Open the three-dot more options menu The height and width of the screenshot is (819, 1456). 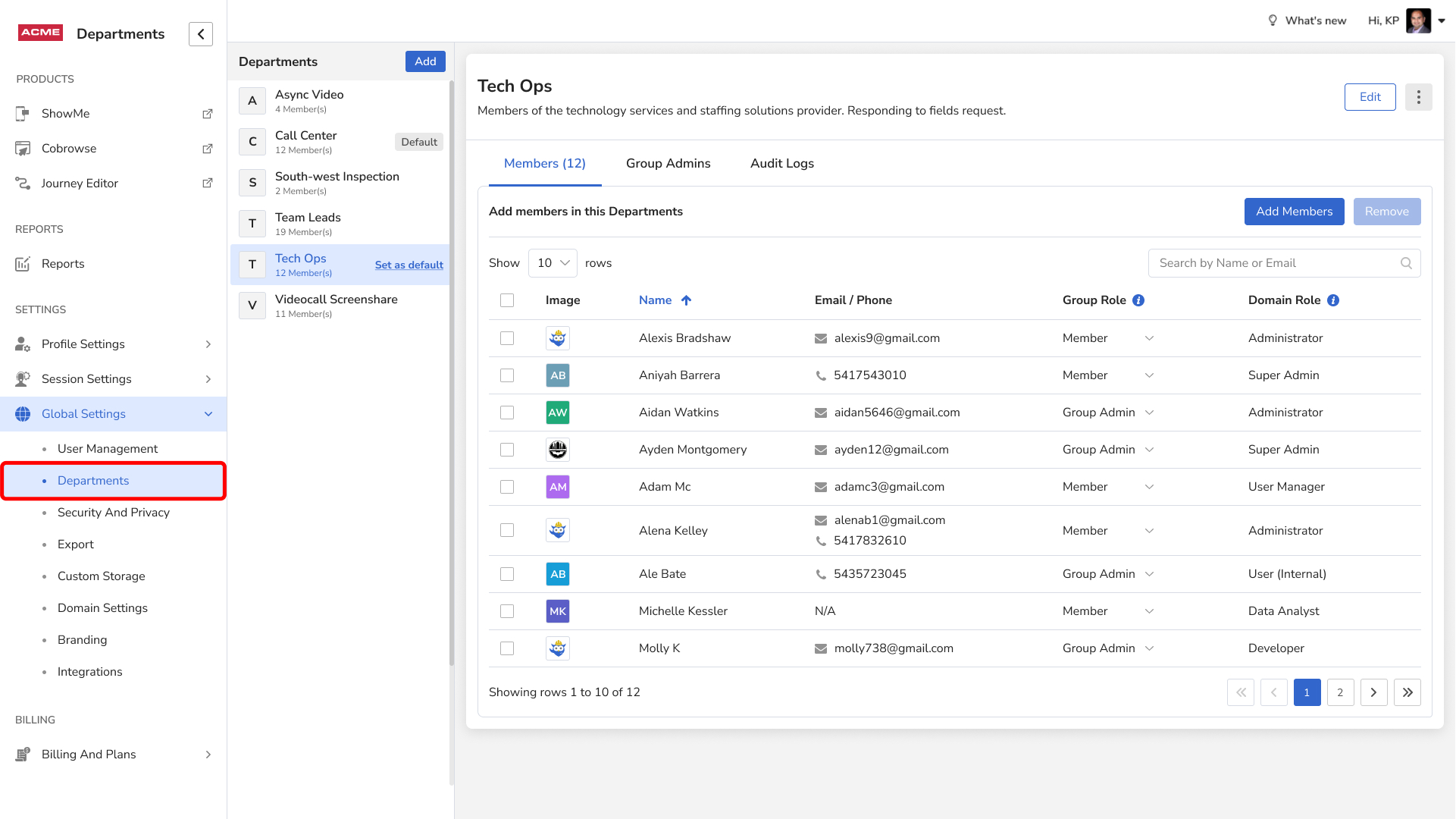(1418, 97)
